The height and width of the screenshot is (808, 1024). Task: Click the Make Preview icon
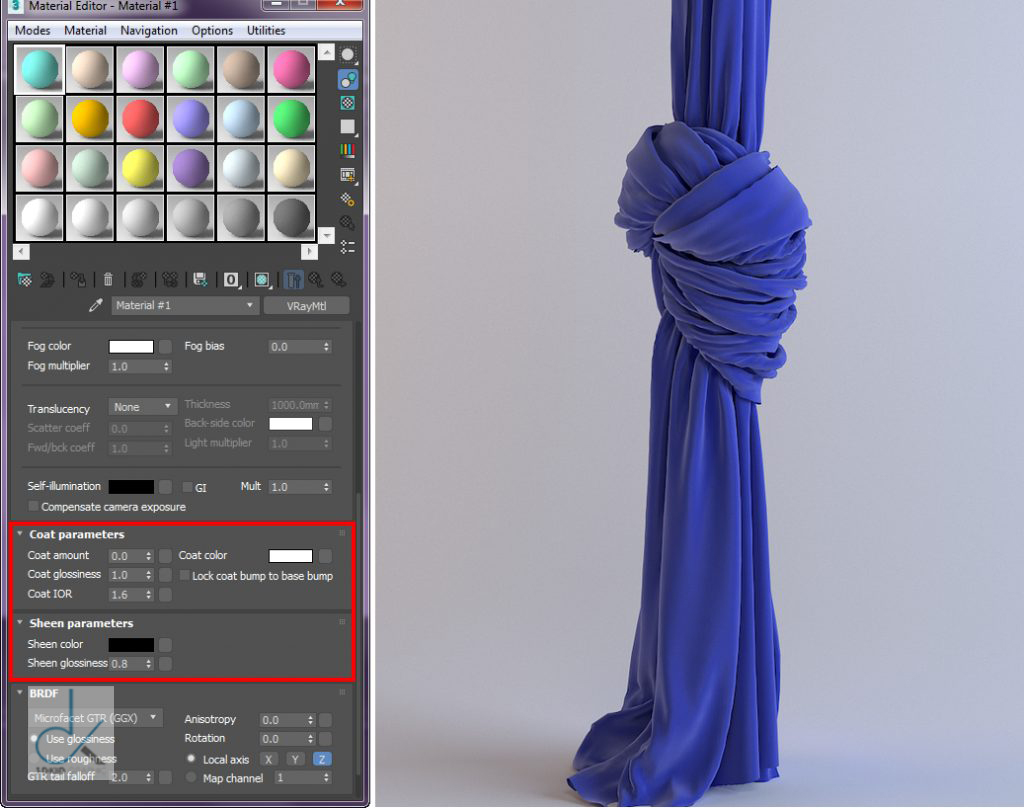348,175
